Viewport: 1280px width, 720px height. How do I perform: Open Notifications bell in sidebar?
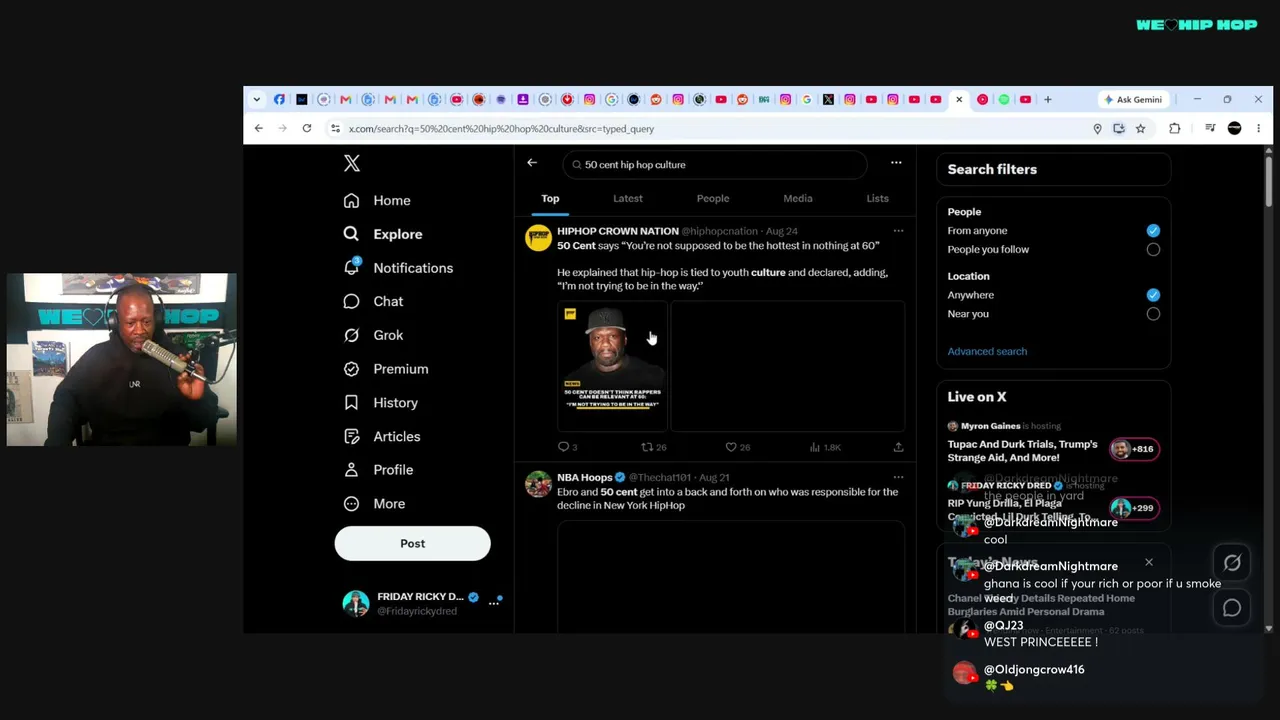tap(398, 268)
